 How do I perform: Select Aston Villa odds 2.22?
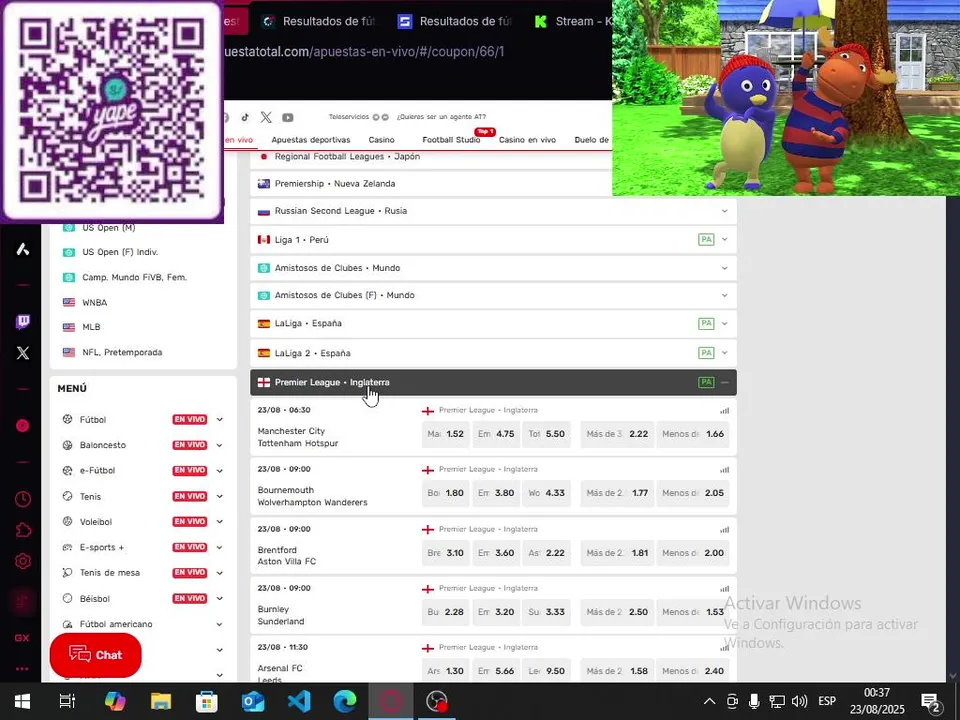[x=546, y=552]
